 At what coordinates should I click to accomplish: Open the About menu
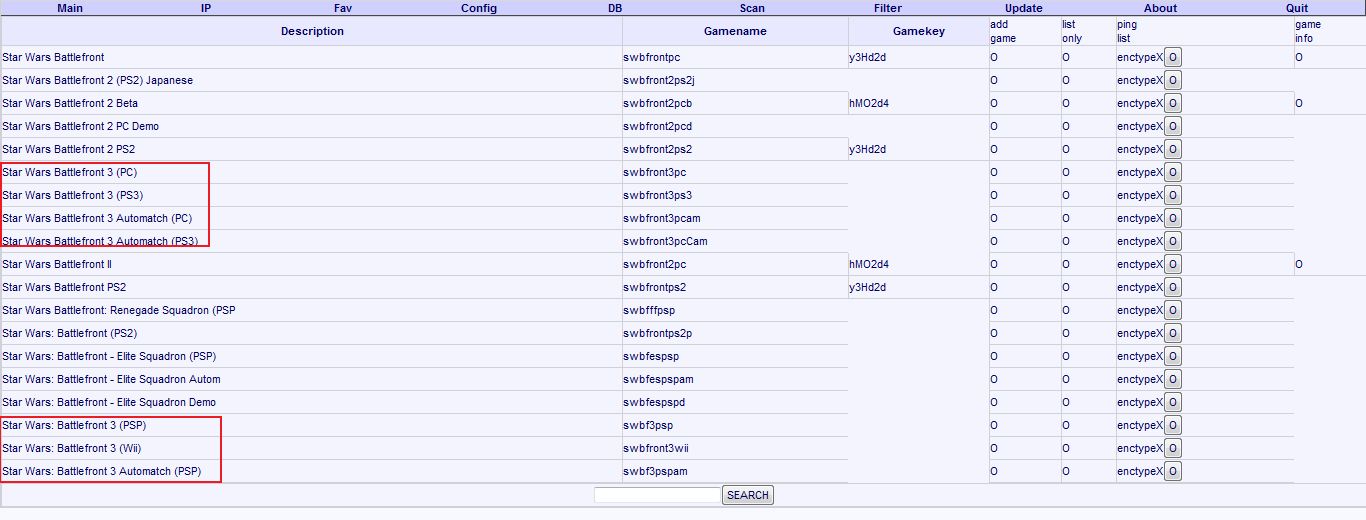pos(1161,8)
